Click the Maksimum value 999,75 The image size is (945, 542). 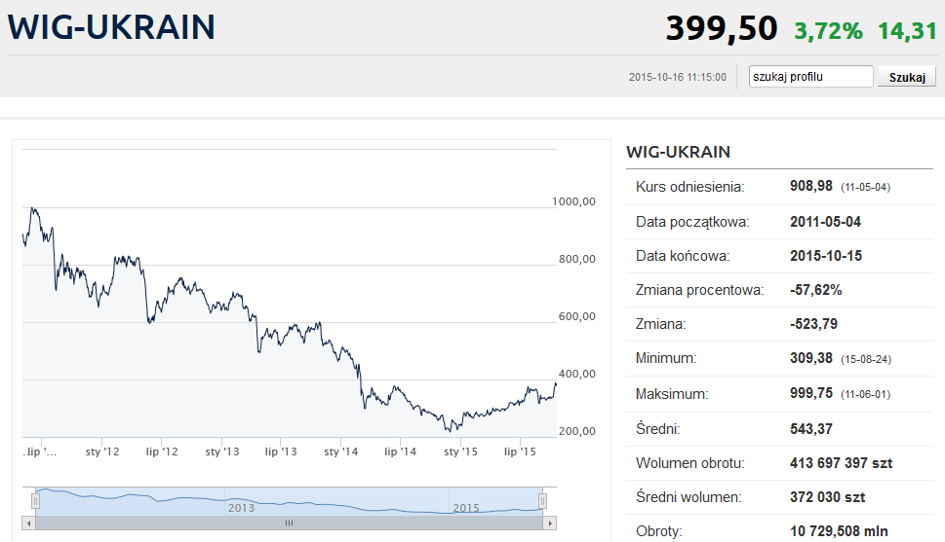[813, 394]
